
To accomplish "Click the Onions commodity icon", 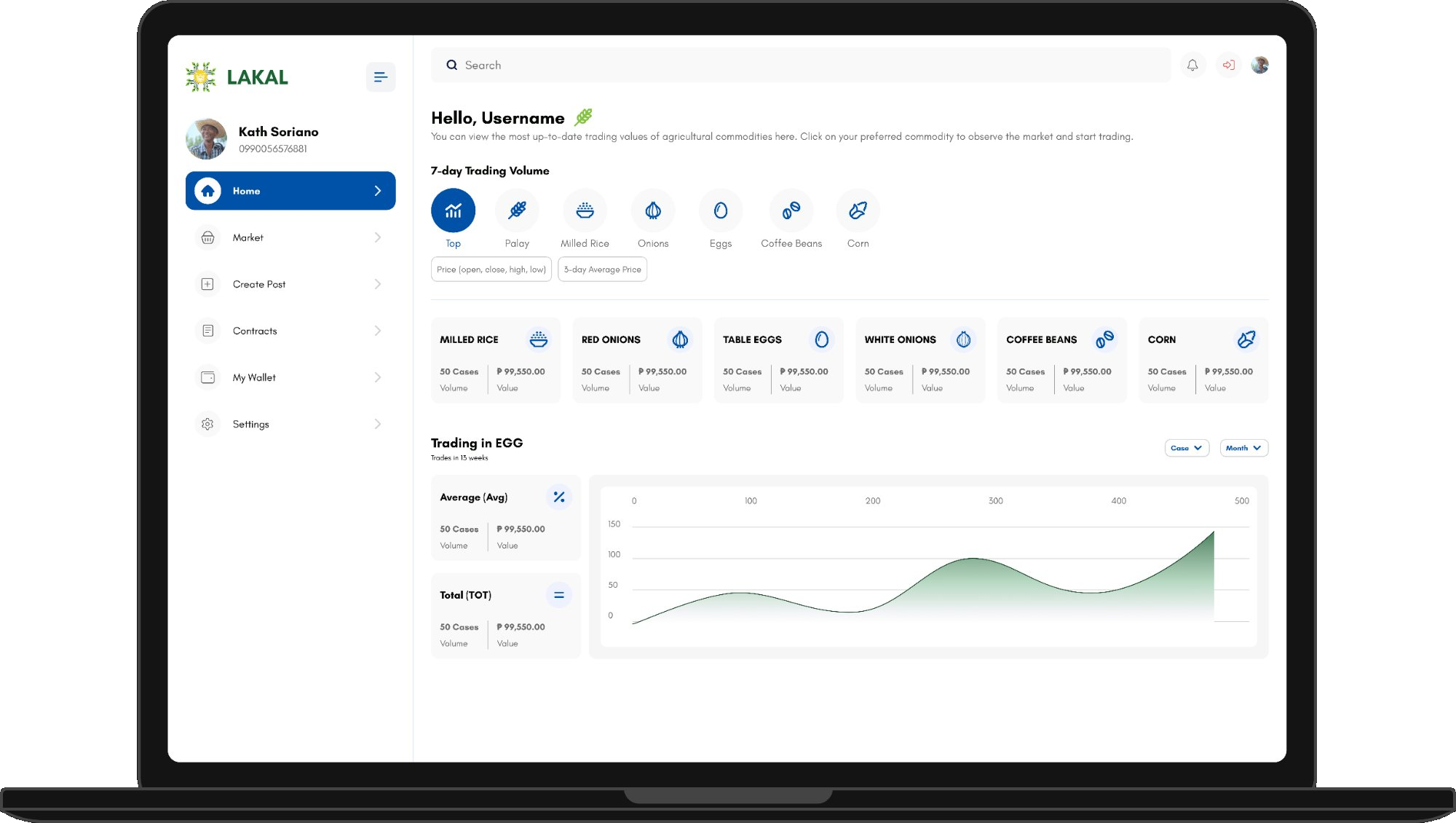I will (652, 210).
